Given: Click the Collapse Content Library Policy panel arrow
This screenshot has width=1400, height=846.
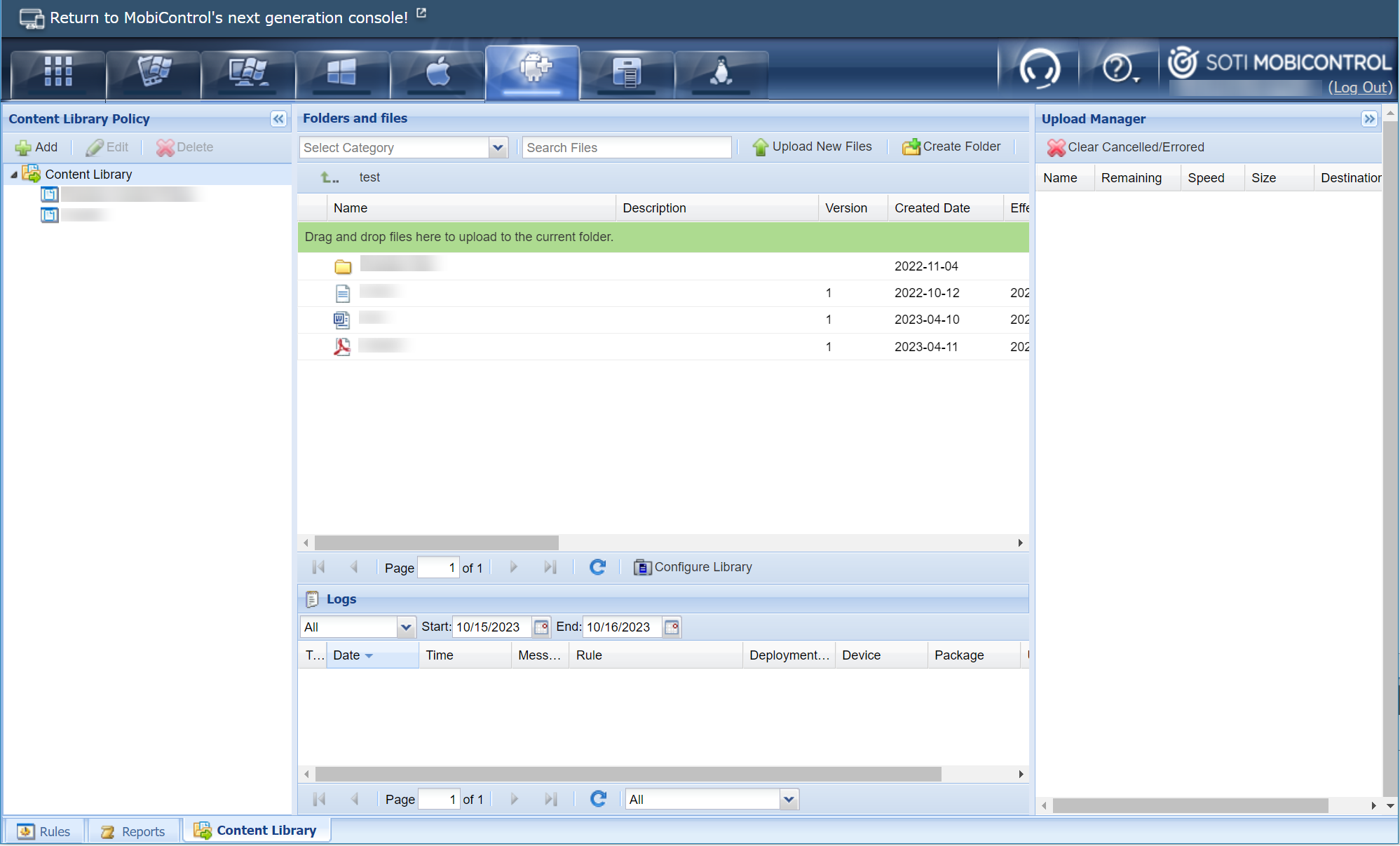Looking at the screenshot, I should [x=278, y=119].
